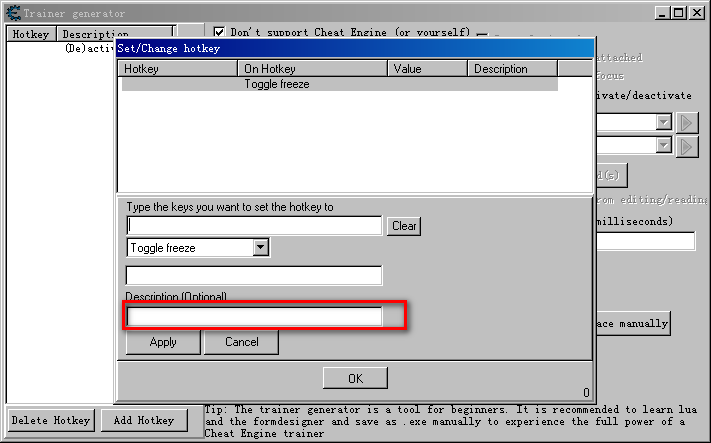Screen dimensions: 711x443
Task: Click the Apply button
Action: pos(163,342)
